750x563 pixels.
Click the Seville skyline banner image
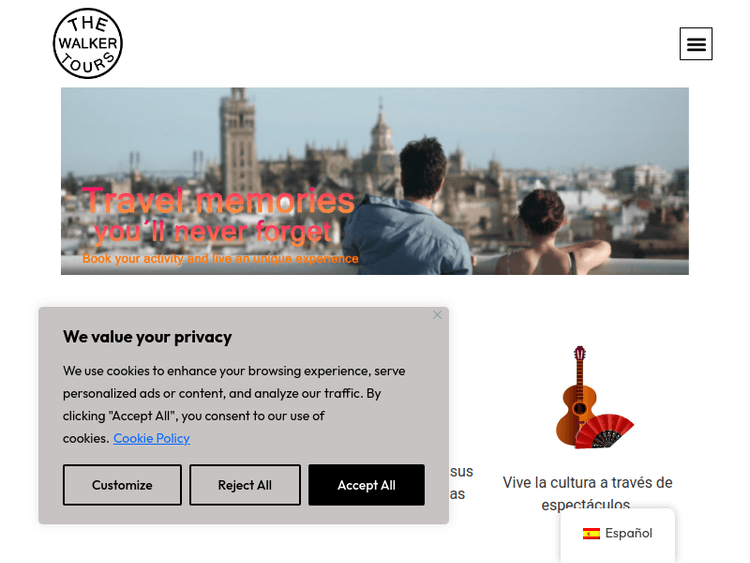pyautogui.click(x=375, y=181)
